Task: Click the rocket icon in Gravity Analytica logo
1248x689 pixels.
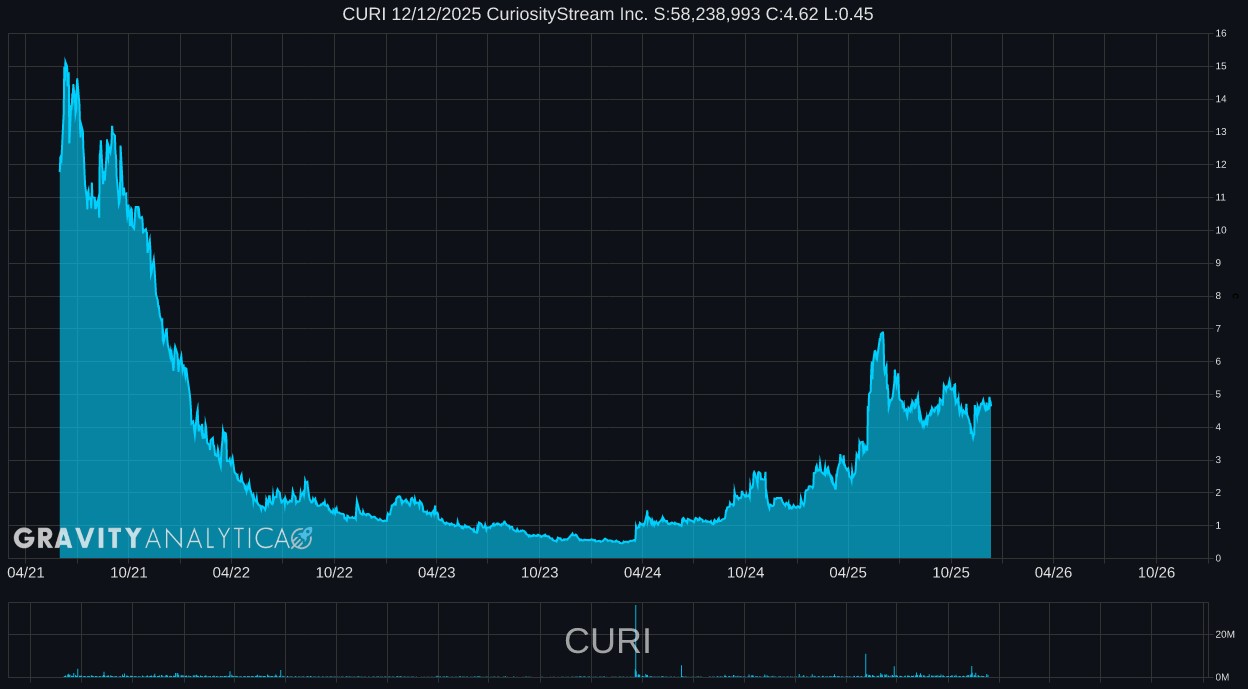Action: click(x=301, y=539)
